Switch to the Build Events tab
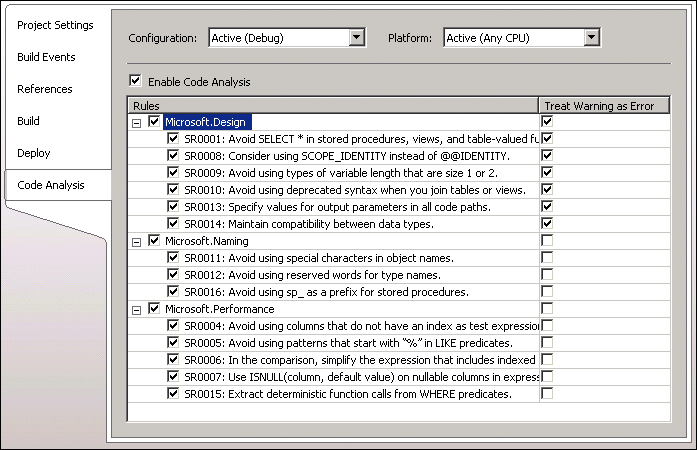The image size is (697, 450). 46,57
